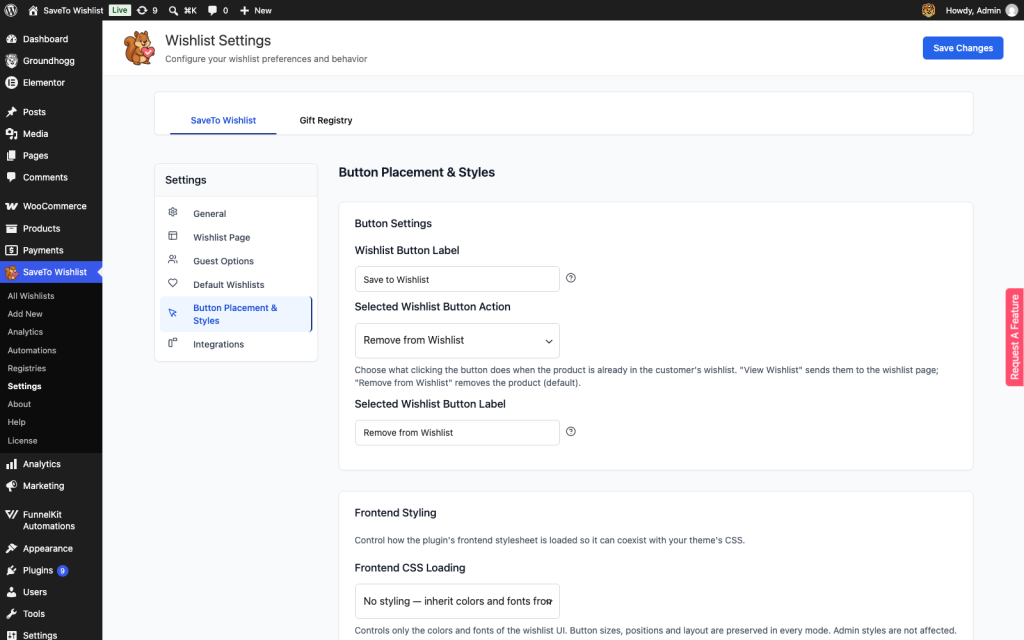The image size is (1024, 640).
Task: Open the wishlist Analytics submenu link
Action: click(x=25, y=332)
